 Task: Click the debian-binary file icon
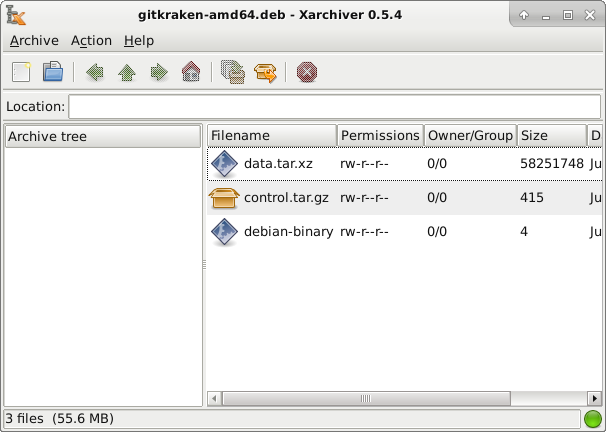[224, 232]
